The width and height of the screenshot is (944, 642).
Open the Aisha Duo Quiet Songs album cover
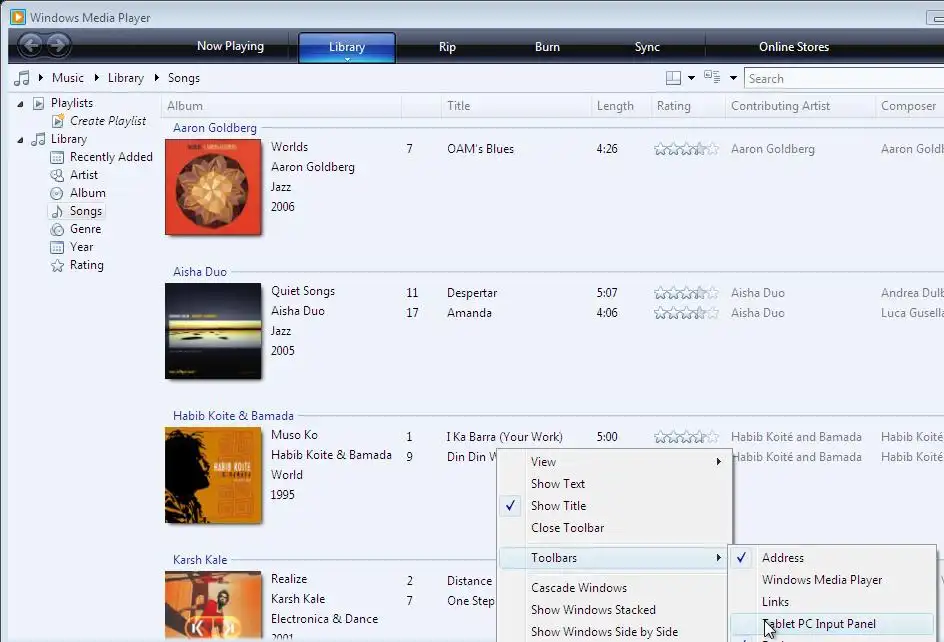click(x=213, y=331)
